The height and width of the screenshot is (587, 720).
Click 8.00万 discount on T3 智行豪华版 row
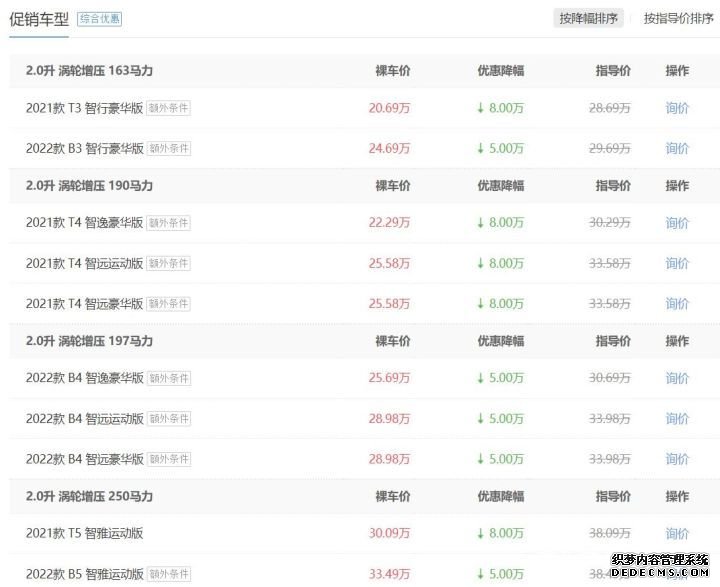(x=501, y=108)
